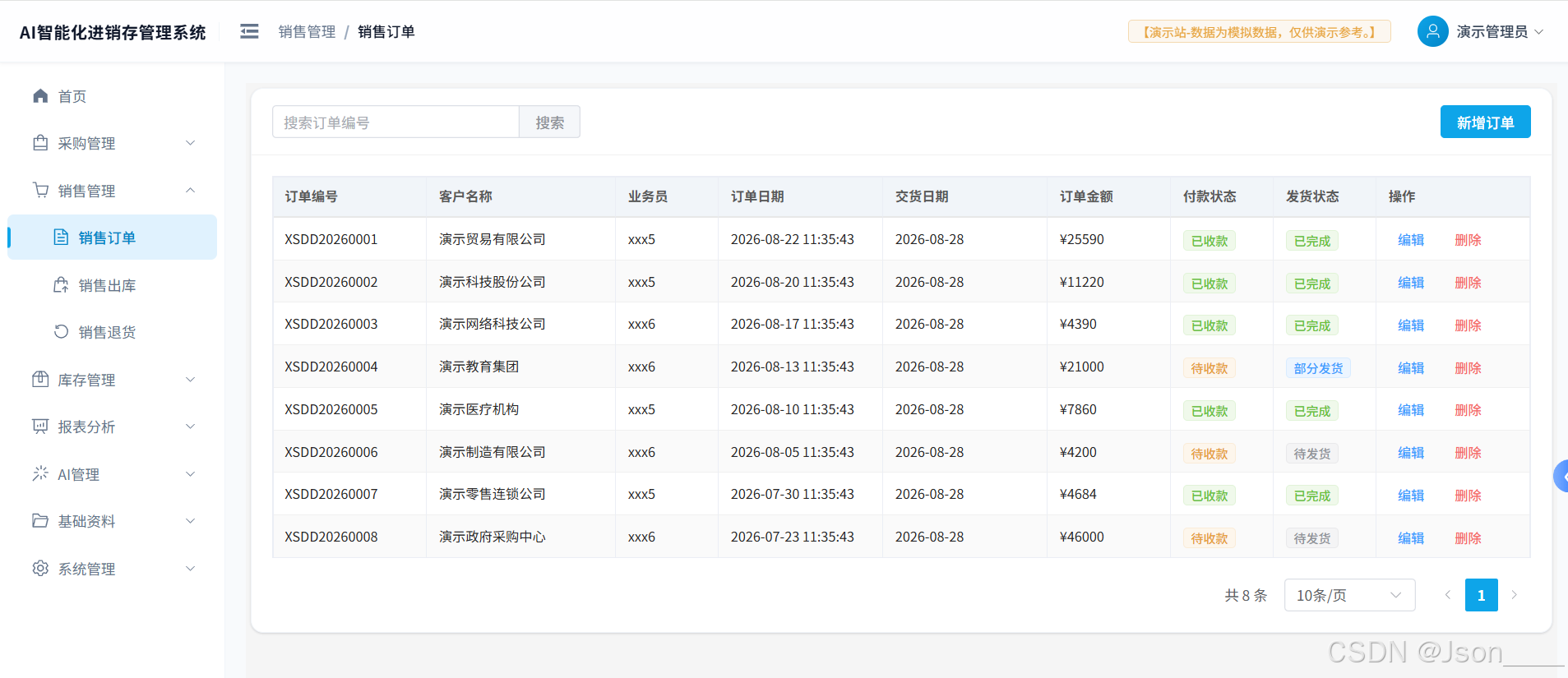Viewport: 1568px width, 678px height.
Task: Expand the AI管理 menu chevron
Action: (x=191, y=473)
